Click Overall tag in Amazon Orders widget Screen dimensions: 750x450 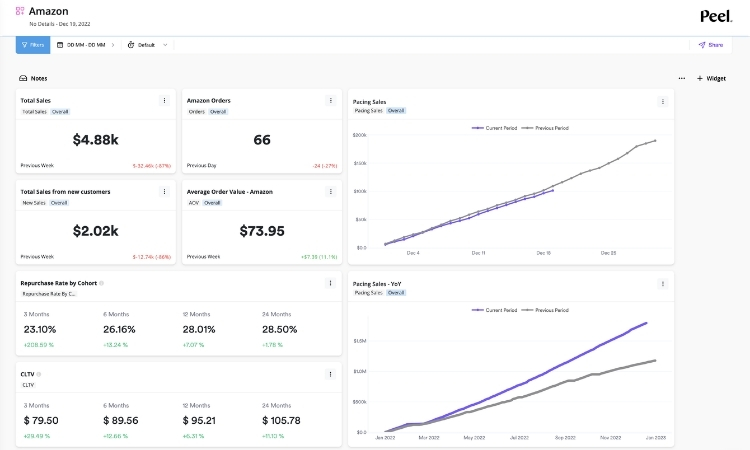(218, 112)
